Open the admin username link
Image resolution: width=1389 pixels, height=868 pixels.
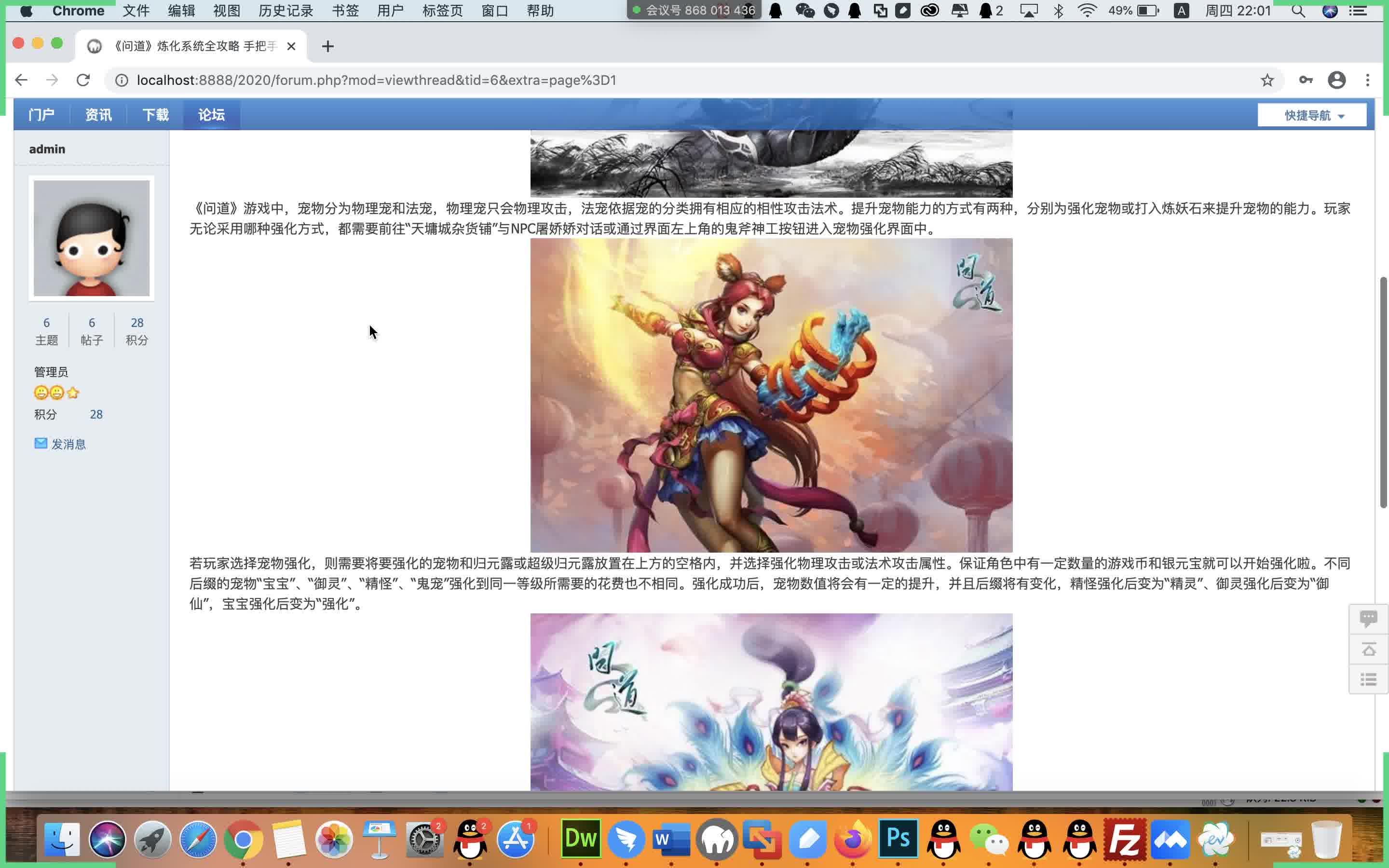pyautogui.click(x=47, y=149)
